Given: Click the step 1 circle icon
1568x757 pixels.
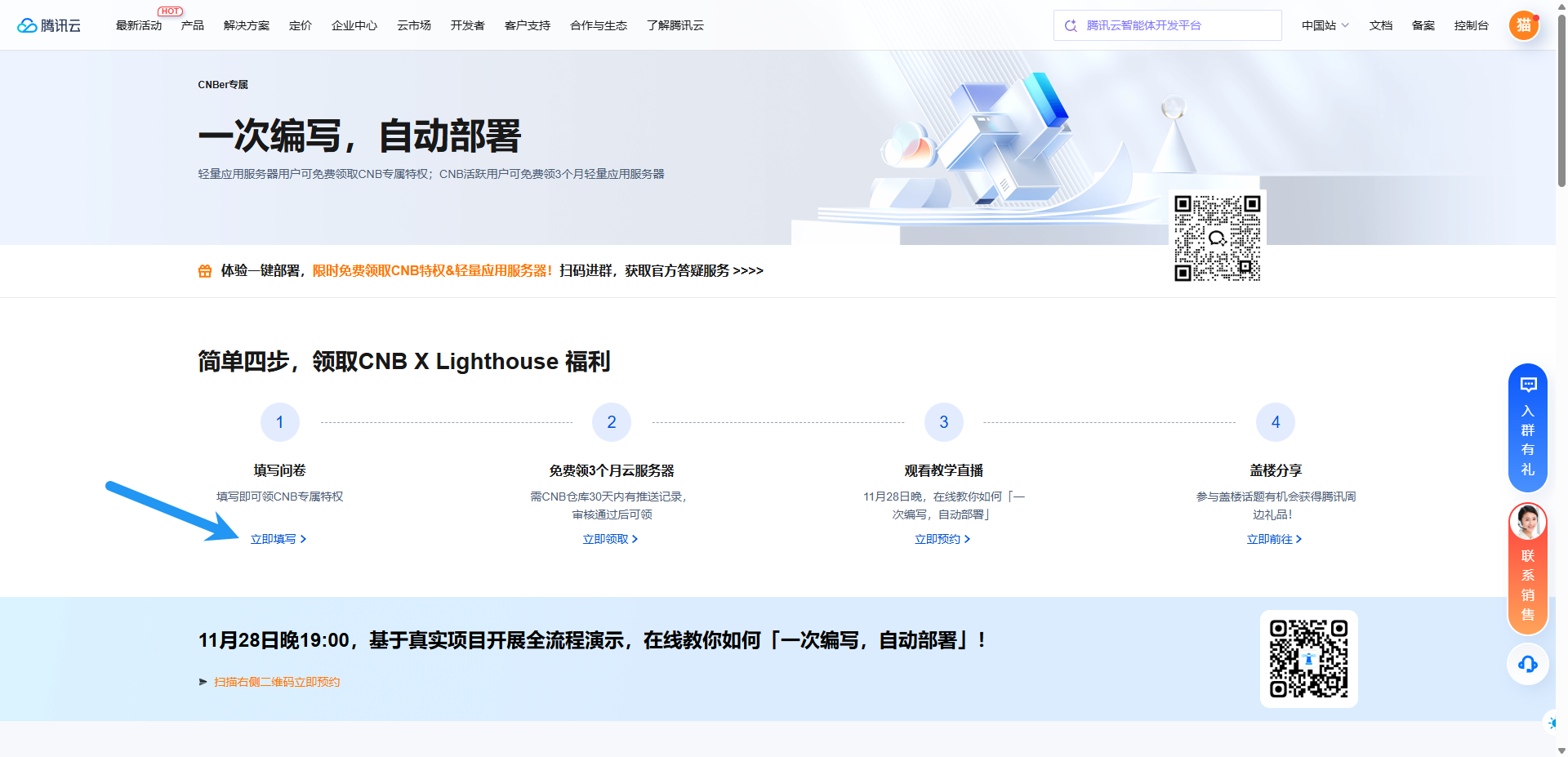Looking at the screenshot, I should (279, 422).
